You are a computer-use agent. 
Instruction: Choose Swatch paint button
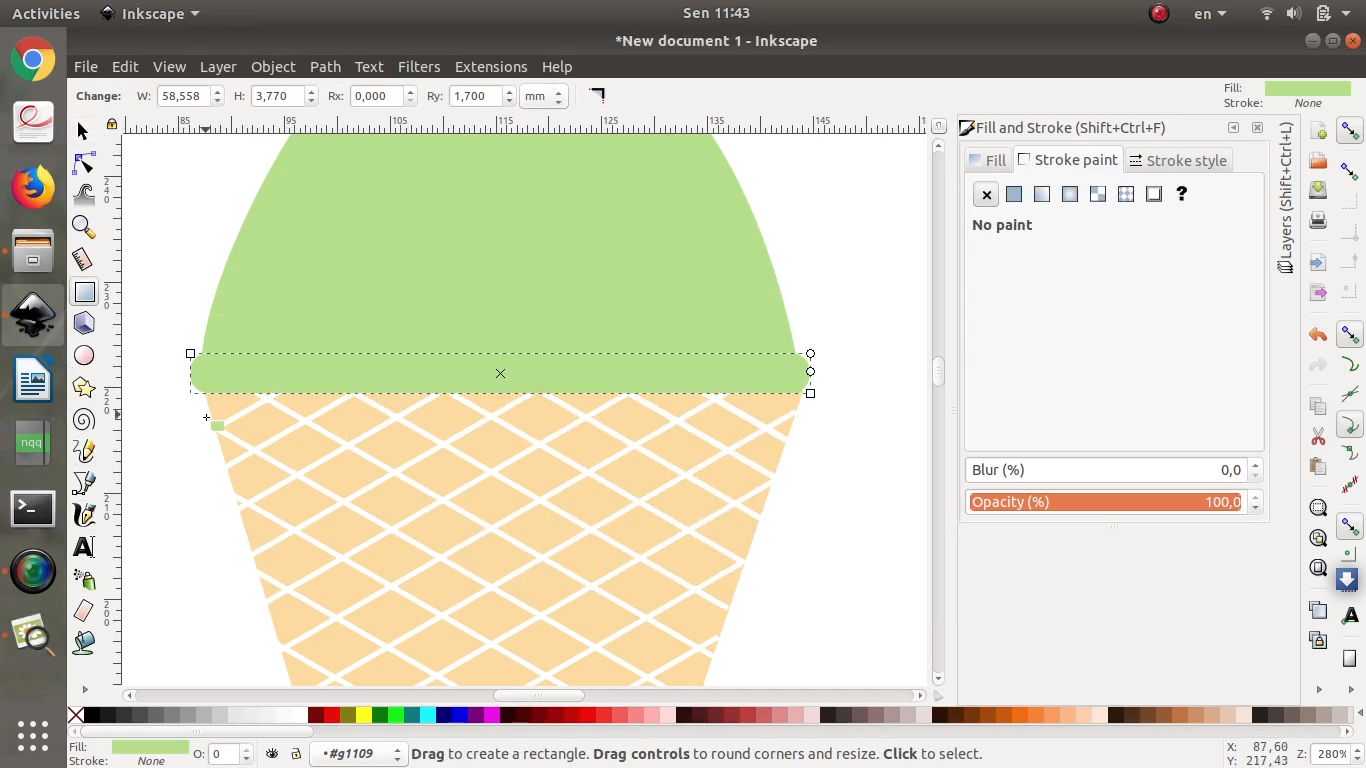(x=1154, y=194)
